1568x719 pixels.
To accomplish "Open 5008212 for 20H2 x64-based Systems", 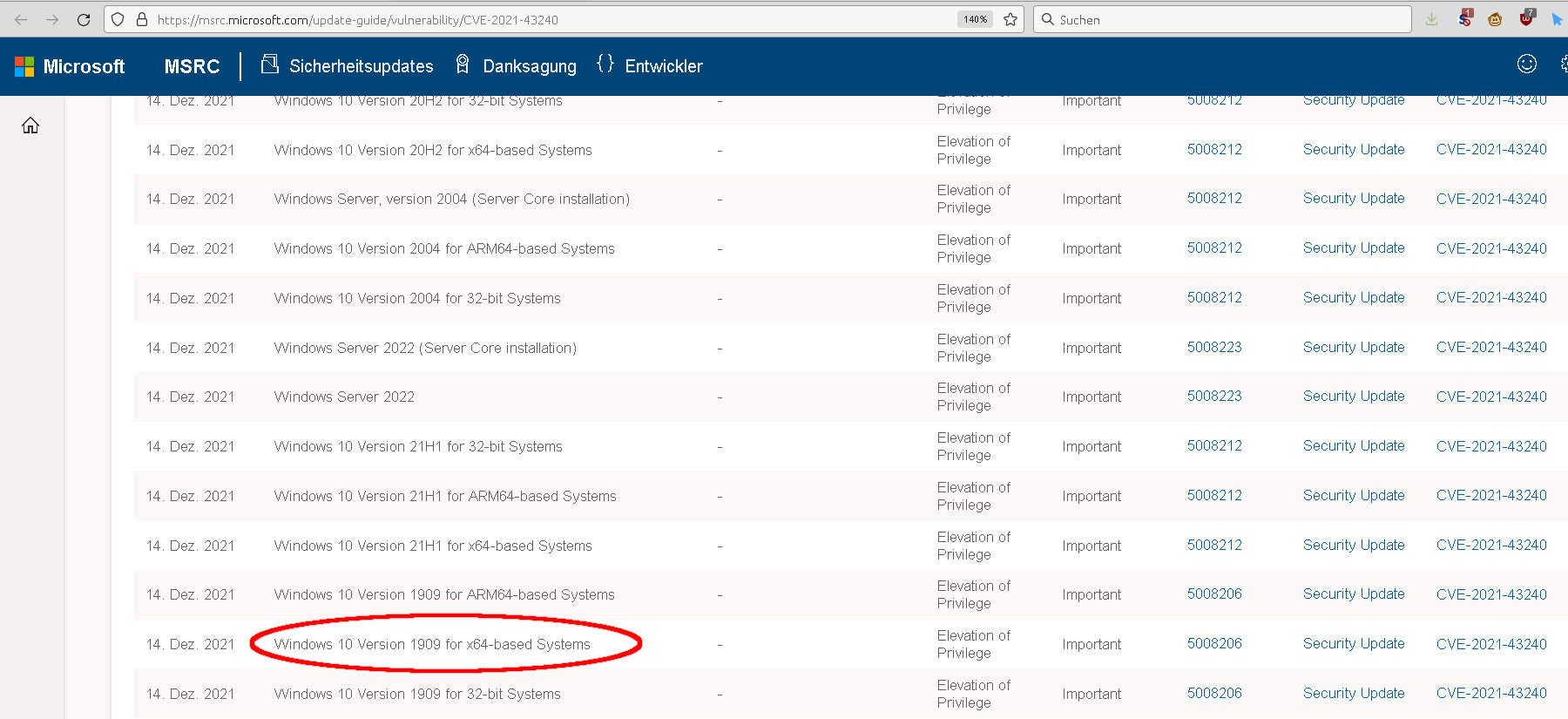I will [1214, 149].
